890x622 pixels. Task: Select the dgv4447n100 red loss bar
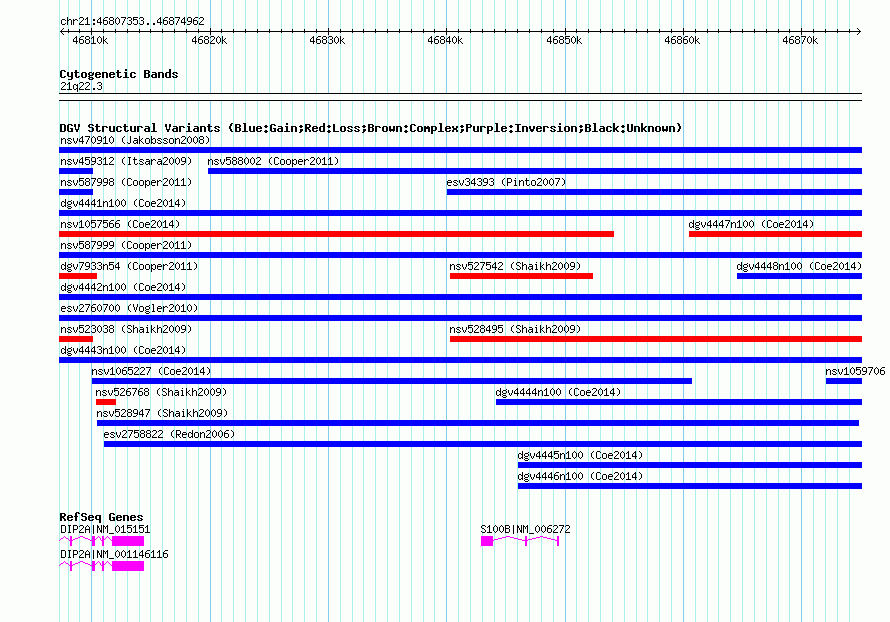point(775,234)
